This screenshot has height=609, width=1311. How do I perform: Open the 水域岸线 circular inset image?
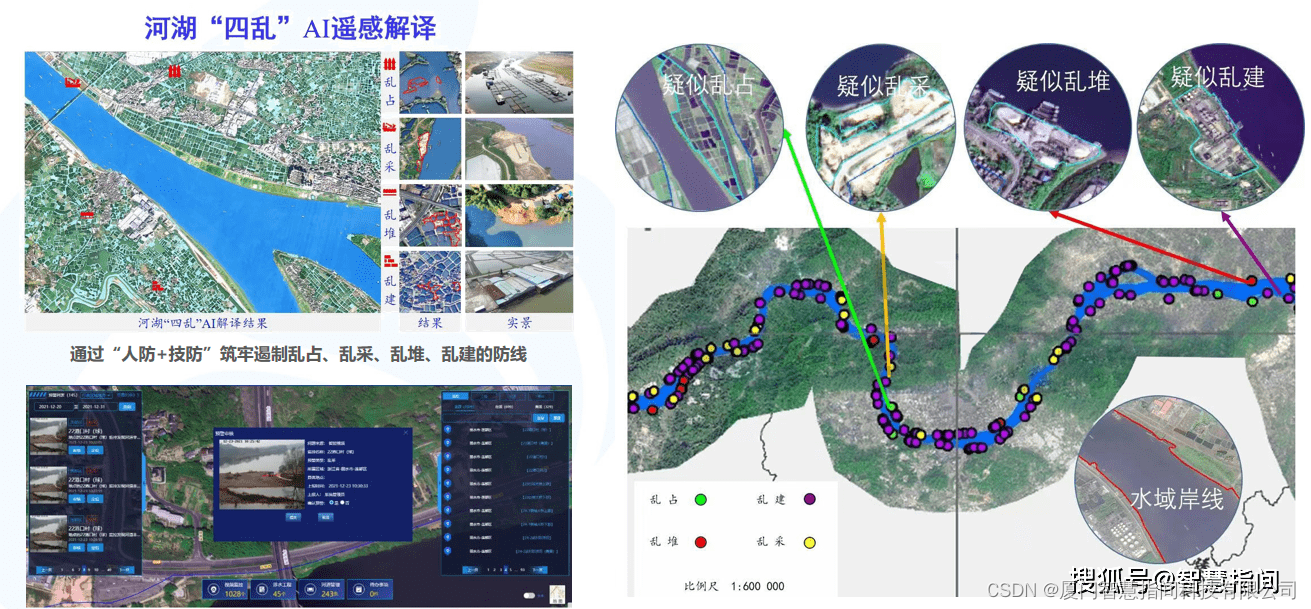coord(1158,478)
